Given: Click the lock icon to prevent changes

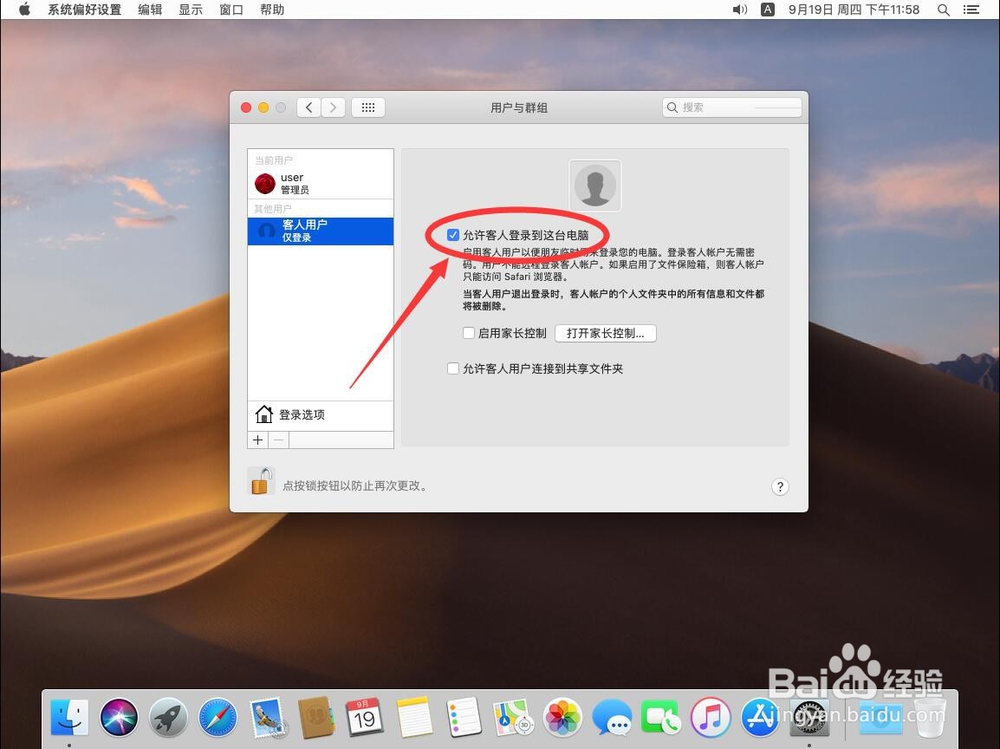Looking at the screenshot, I should [261, 481].
